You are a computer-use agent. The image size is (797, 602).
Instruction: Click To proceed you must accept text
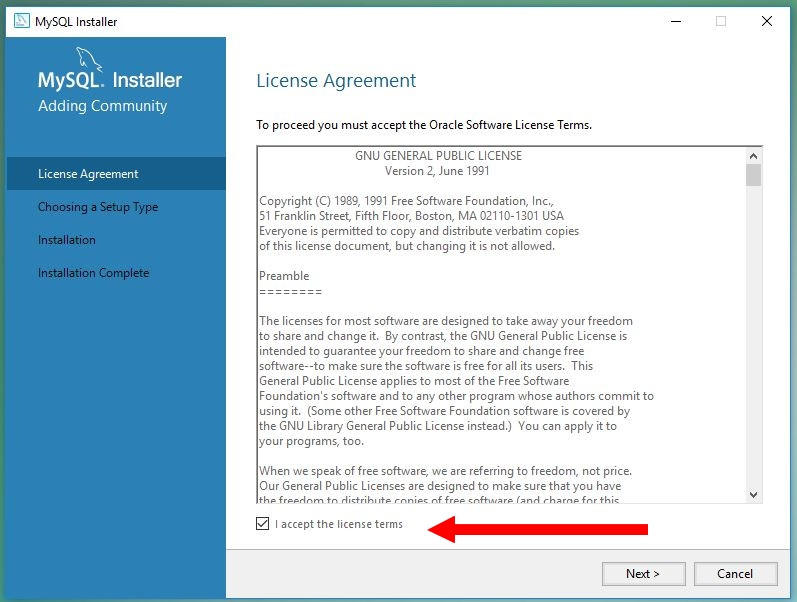[424, 125]
